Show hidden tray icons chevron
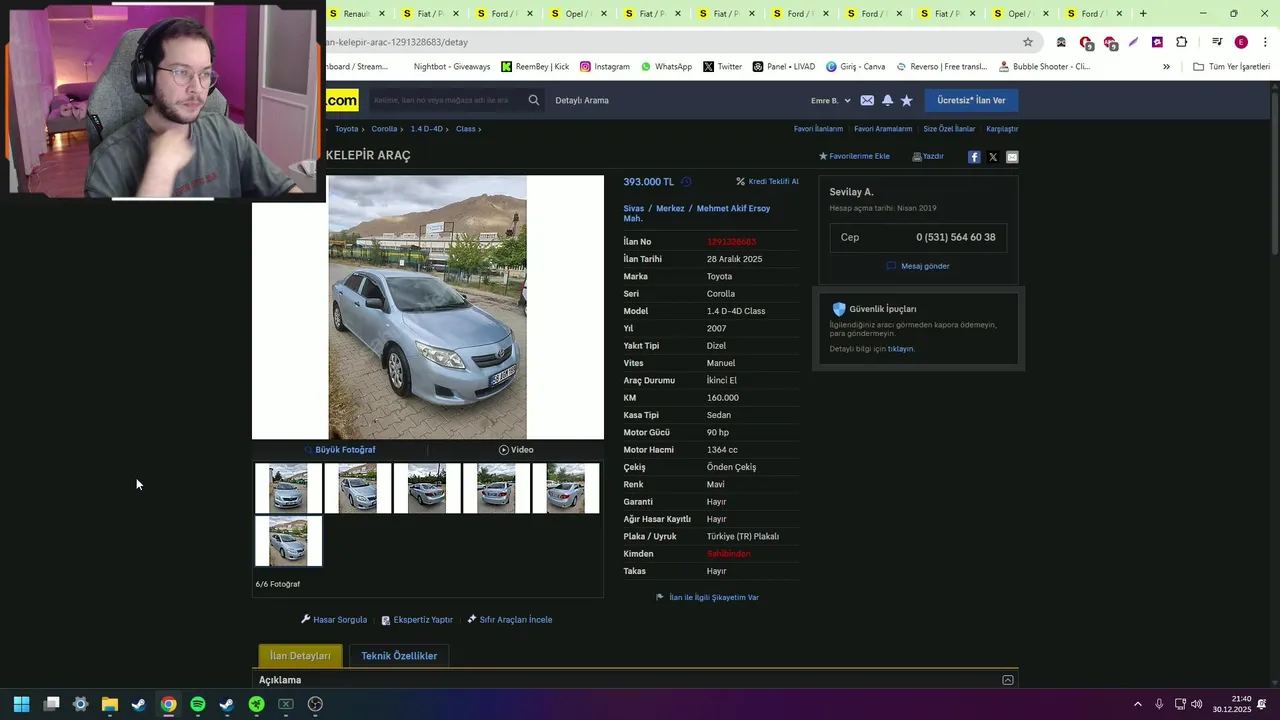Screen dimensions: 1280x720 click(x=1138, y=704)
